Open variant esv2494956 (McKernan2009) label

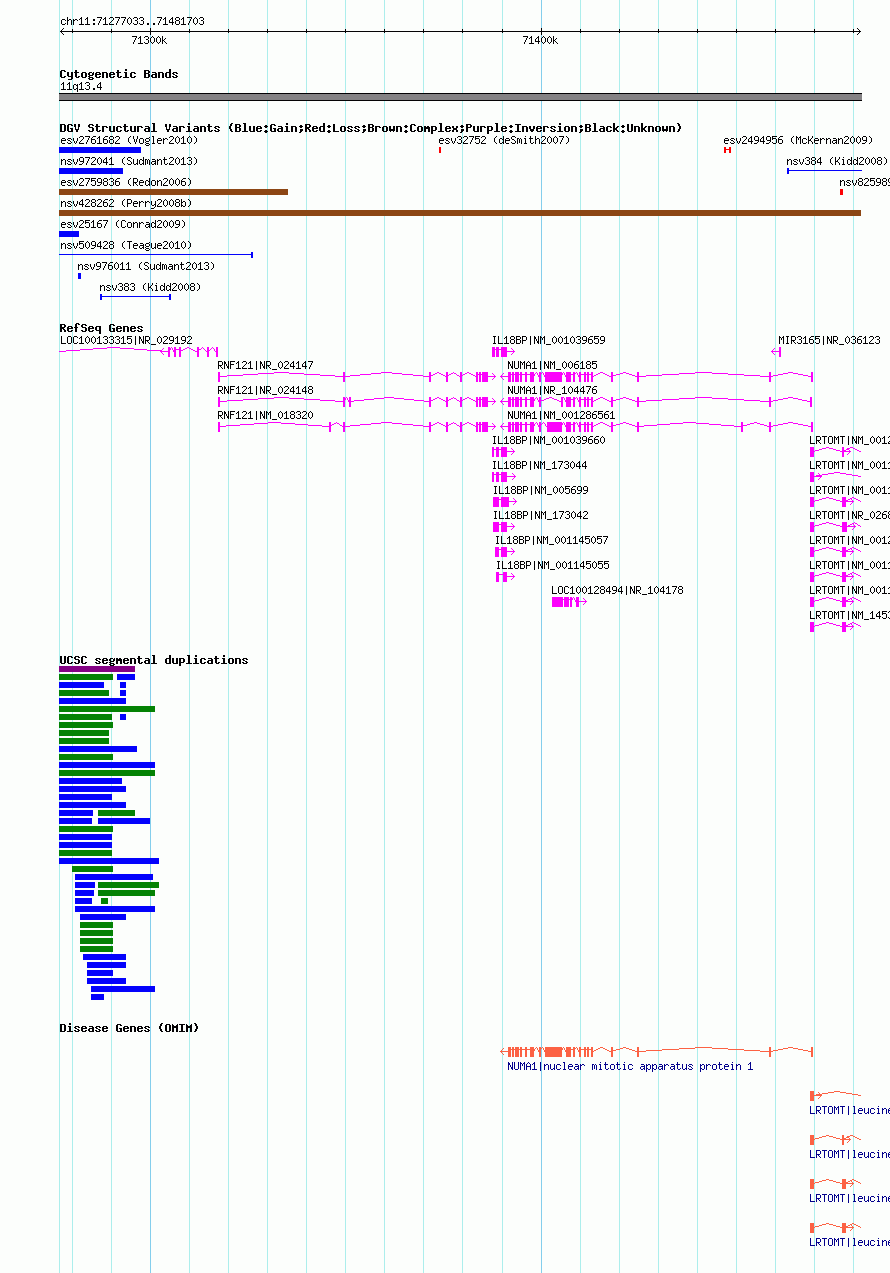(x=798, y=140)
